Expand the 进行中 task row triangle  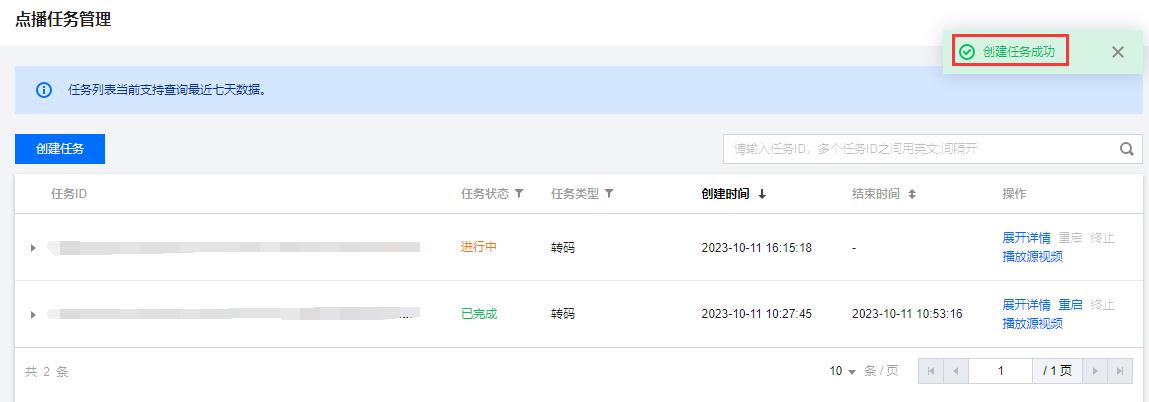[33, 248]
